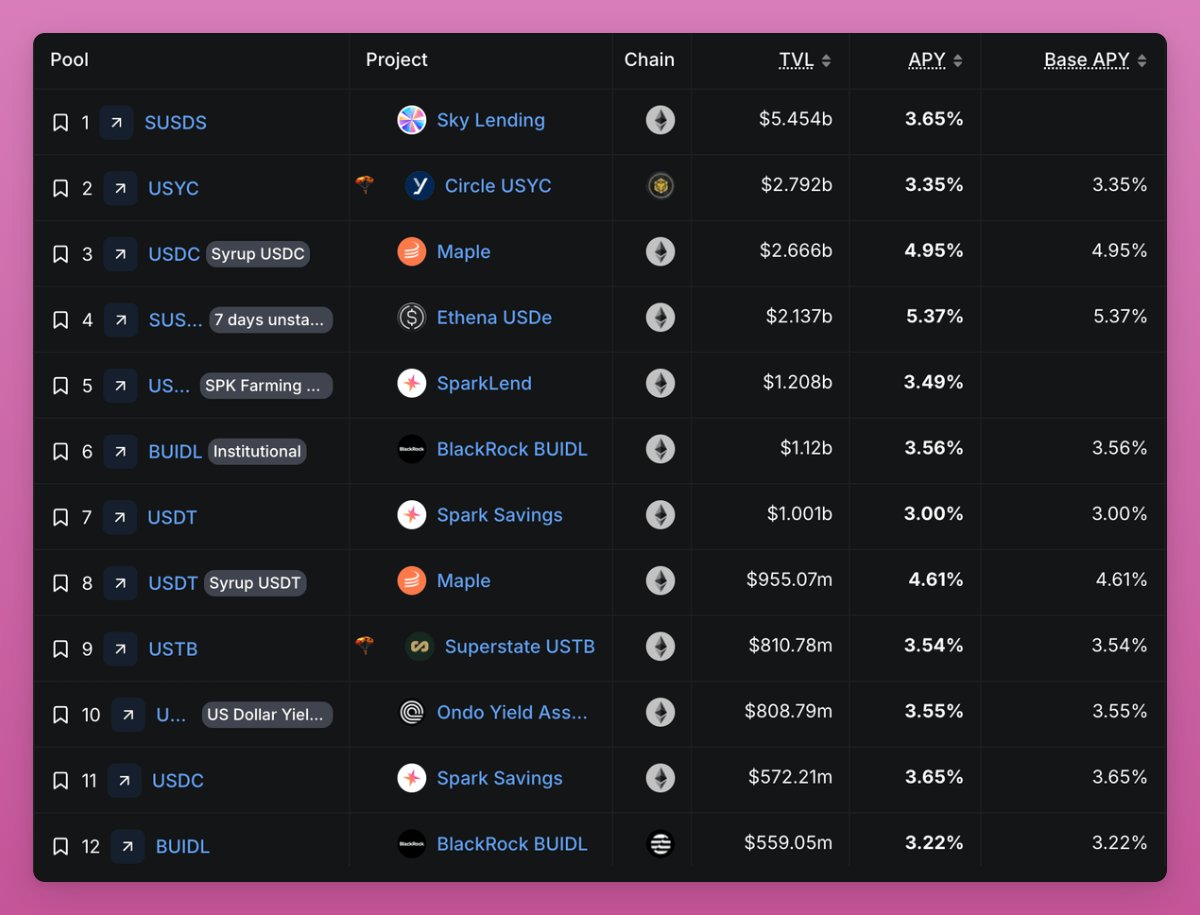
Task: Bookmark the USTB pool in row 9
Action: coord(60,649)
